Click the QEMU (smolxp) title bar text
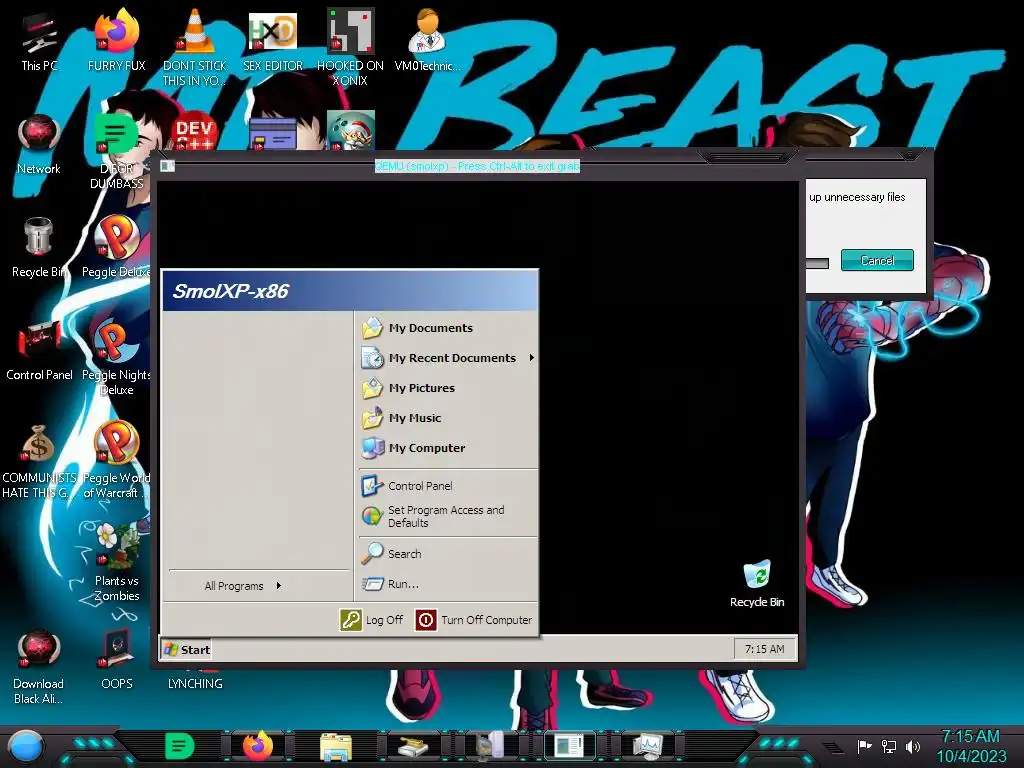This screenshot has height=768, width=1024. click(x=477, y=167)
